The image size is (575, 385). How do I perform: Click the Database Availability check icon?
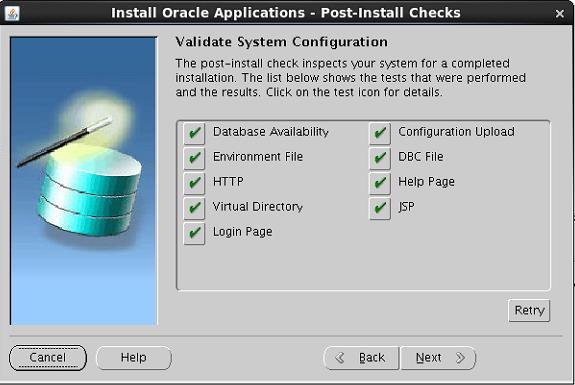click(194, 133)
